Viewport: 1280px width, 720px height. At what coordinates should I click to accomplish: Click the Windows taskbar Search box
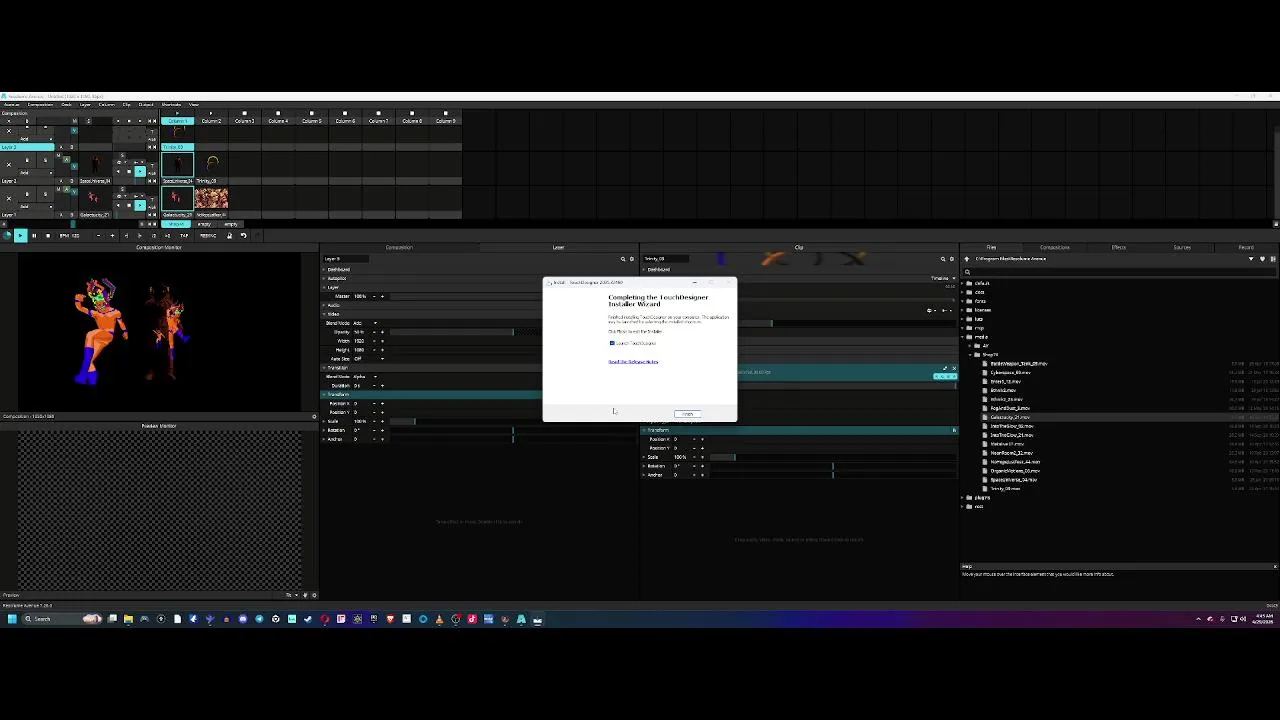click(x=62, y=619)
